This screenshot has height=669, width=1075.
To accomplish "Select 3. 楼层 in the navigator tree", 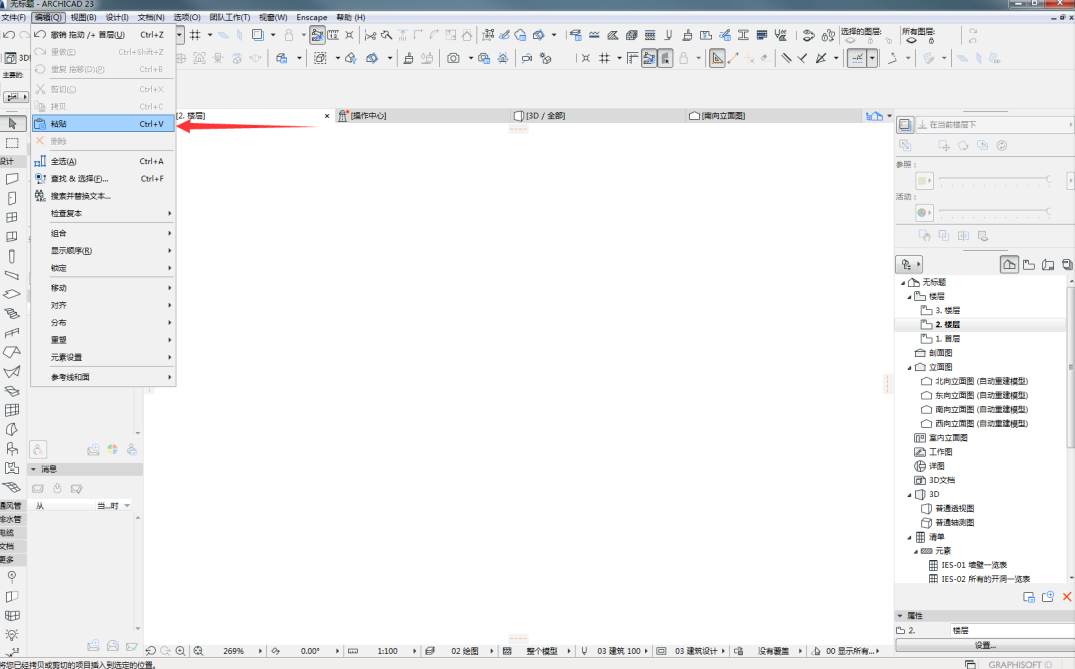I will pos(947,311).
